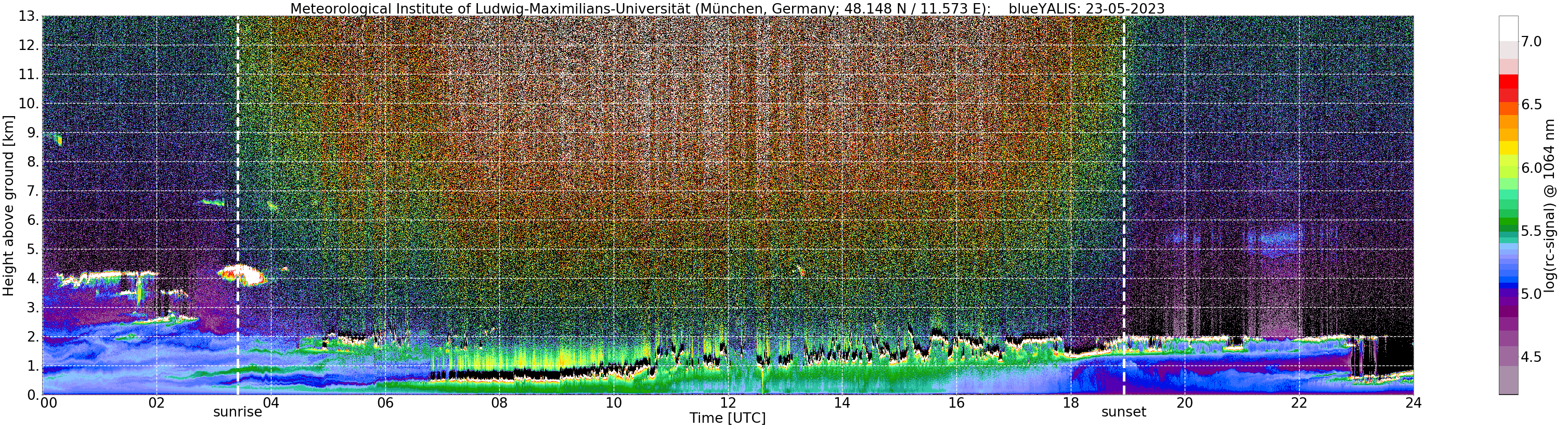
Task: Click the time axis tick '02'
Action: [x=157, y=402]
